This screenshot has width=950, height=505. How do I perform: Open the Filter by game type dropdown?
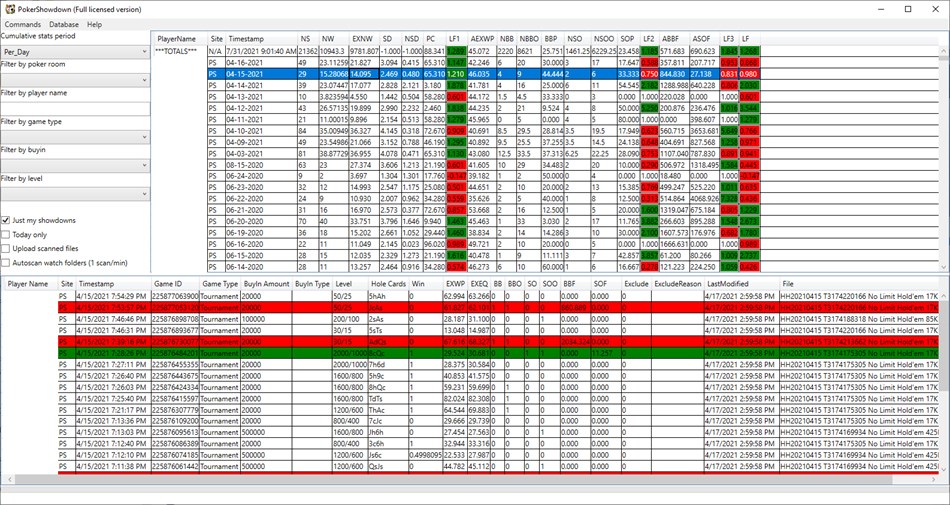(x=75, y=137)
